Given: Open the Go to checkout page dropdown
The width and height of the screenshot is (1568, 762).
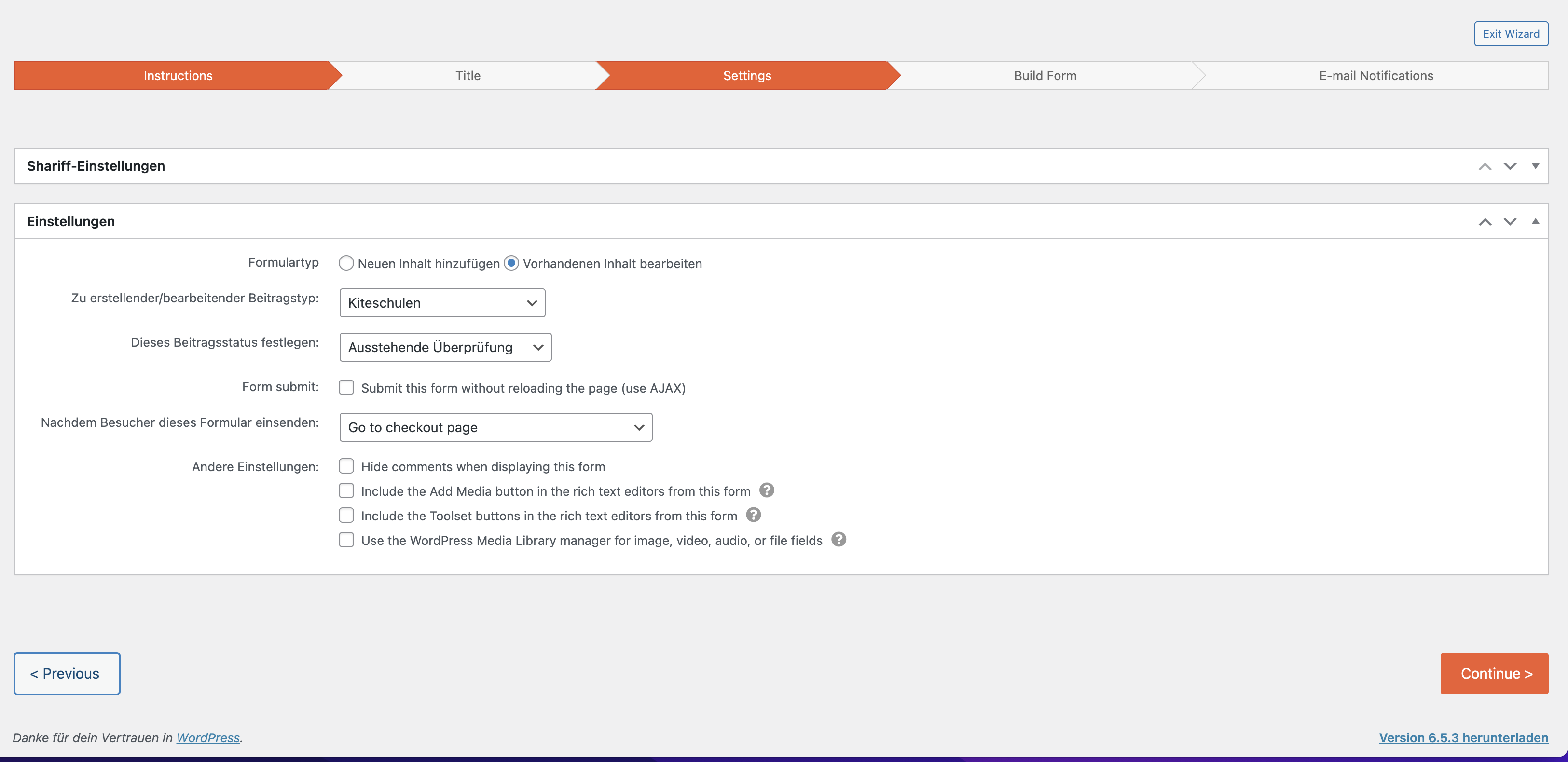Looking at the screenshot, I should tap(496, 427).
